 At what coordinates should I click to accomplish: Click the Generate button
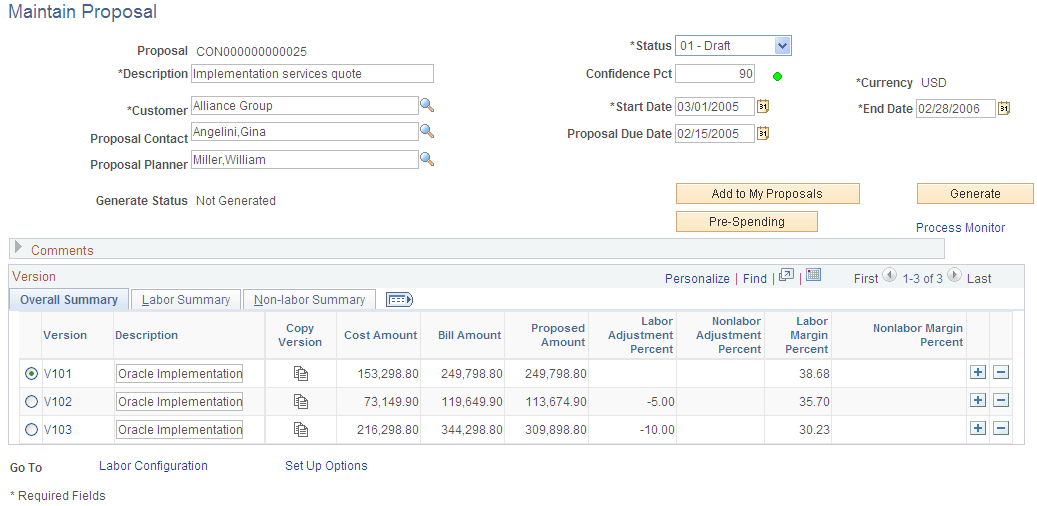pos(975,194)
